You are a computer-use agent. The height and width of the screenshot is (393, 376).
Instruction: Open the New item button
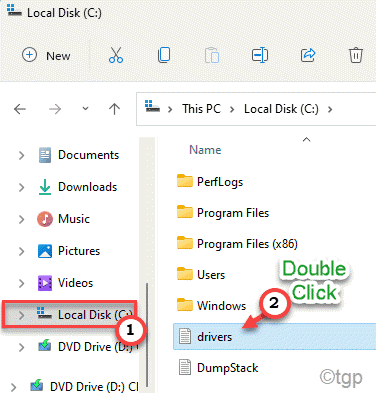click(46, 55)
